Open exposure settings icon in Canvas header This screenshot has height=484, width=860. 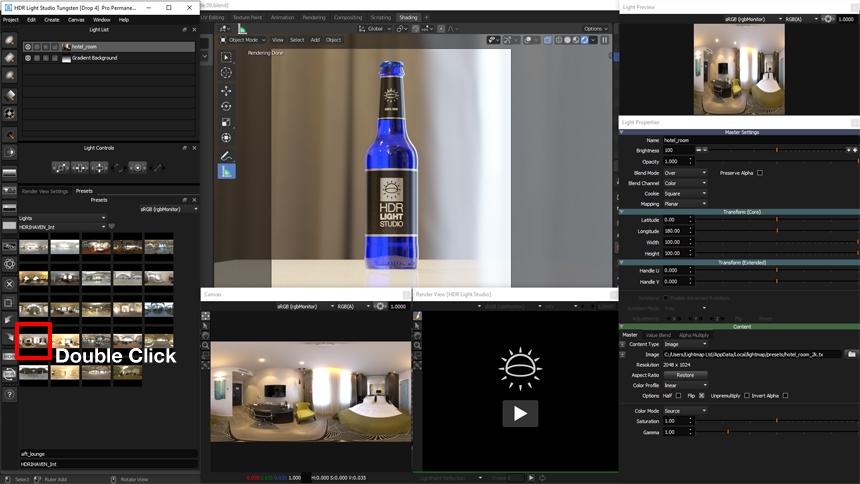[380, 306]
